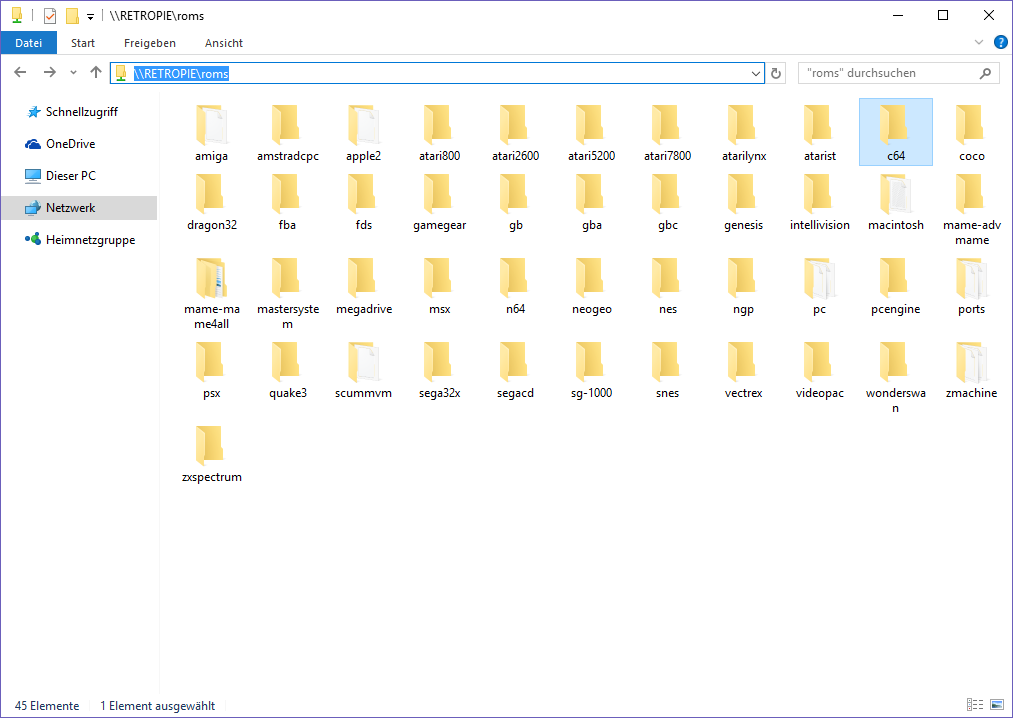Click the "roms" durchsuchen search field

tap(886, 73)
